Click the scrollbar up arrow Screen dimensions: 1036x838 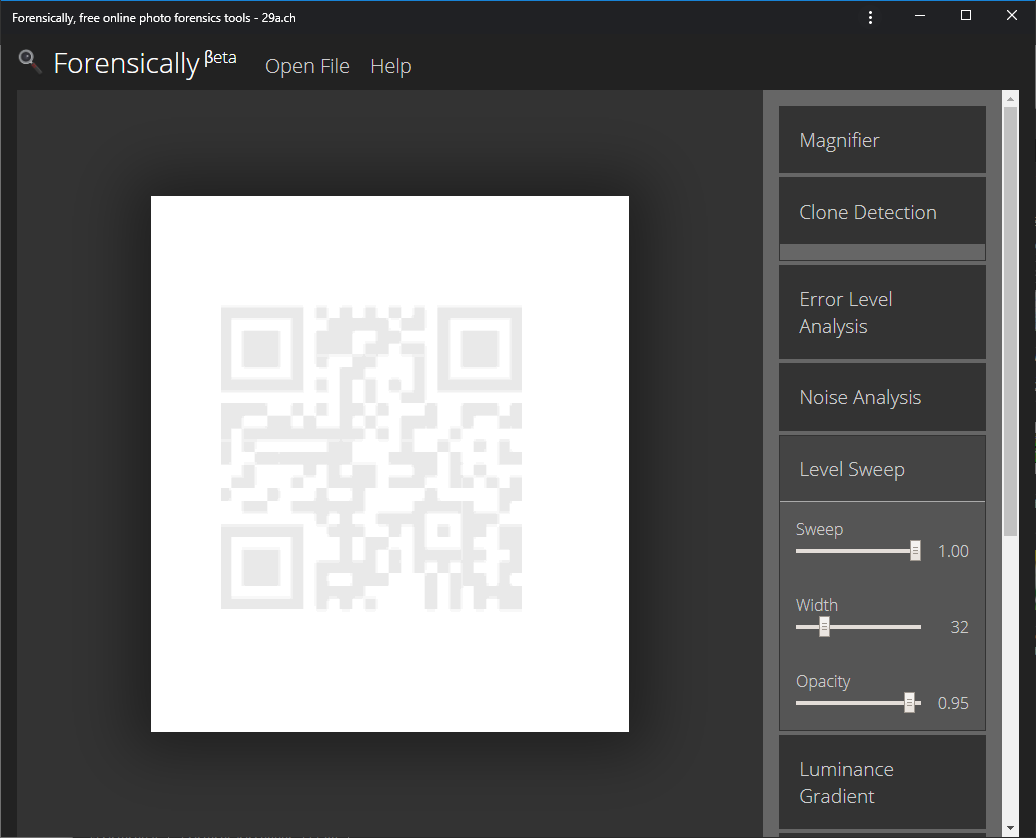tap(1010, 99)
